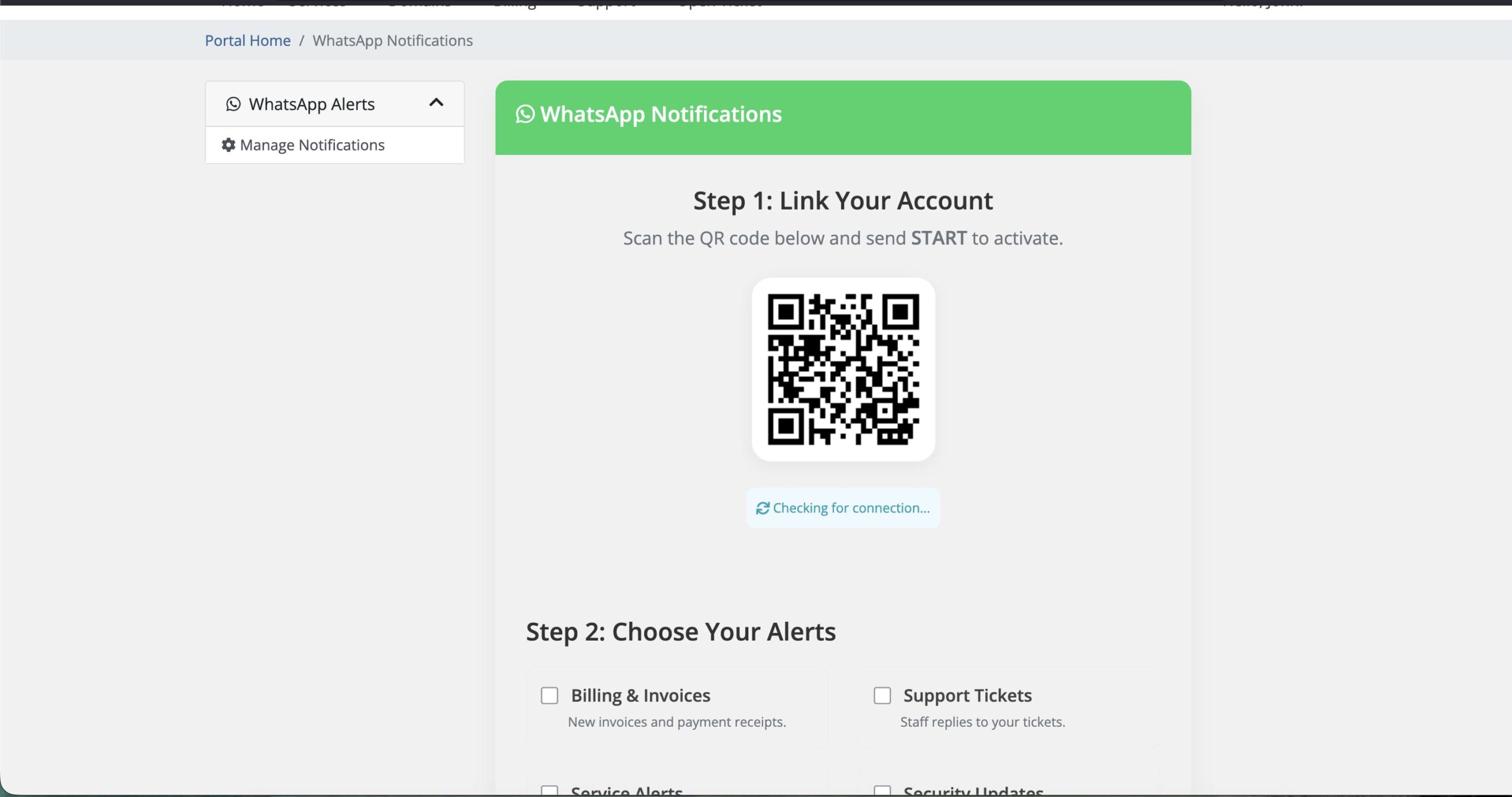Click the Billing & Invoices label
The width and height of the screenshot is (1512, 797).
(640, 695)
